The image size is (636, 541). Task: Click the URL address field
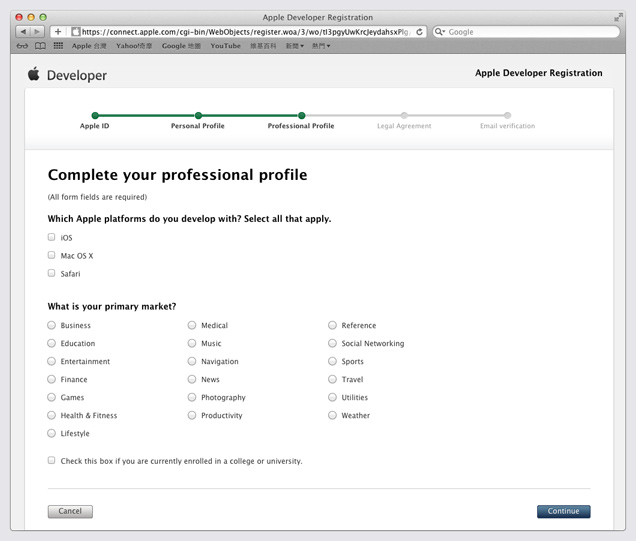[238, 32]
